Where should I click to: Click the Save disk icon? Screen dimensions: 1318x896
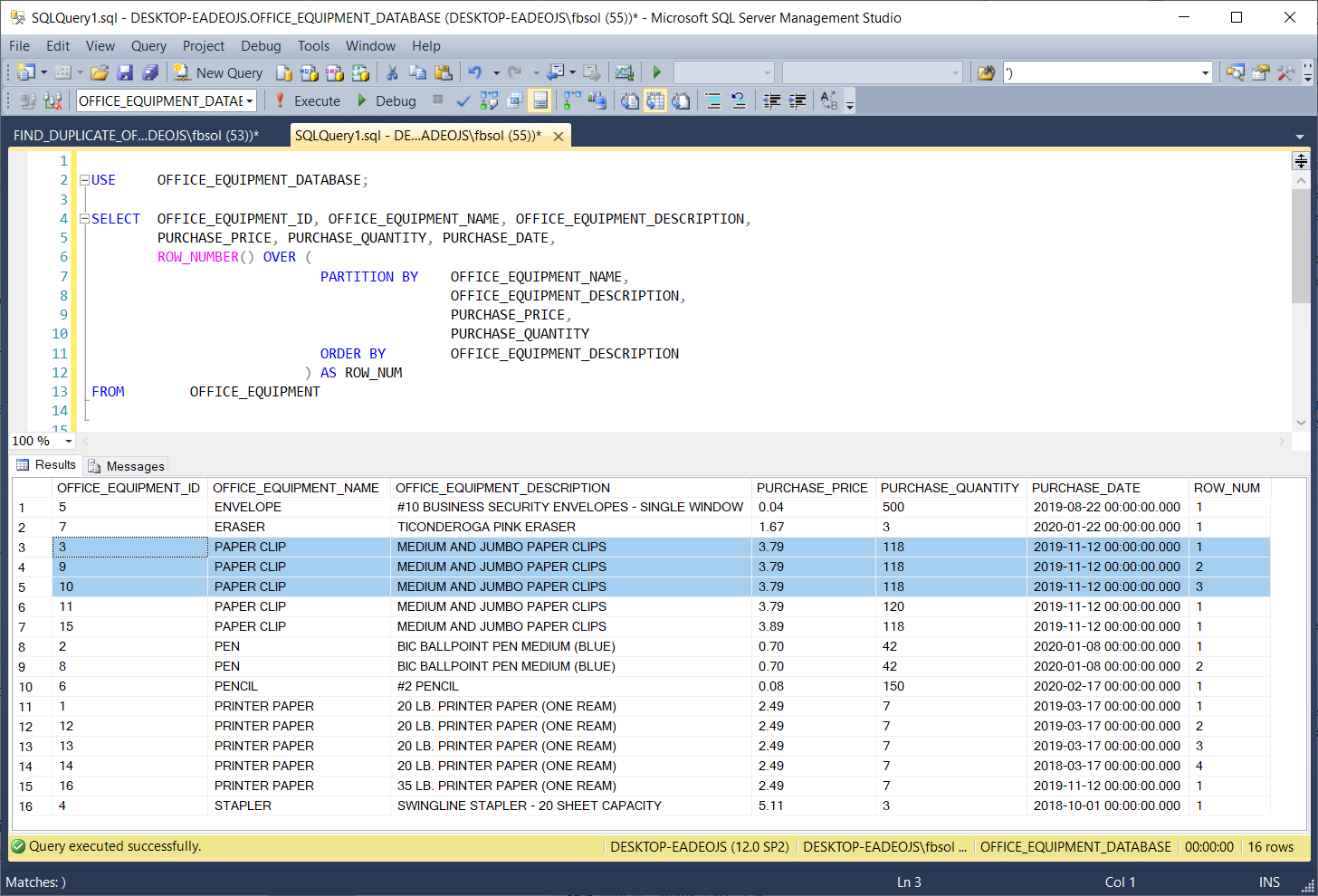(x=125, y=73)
